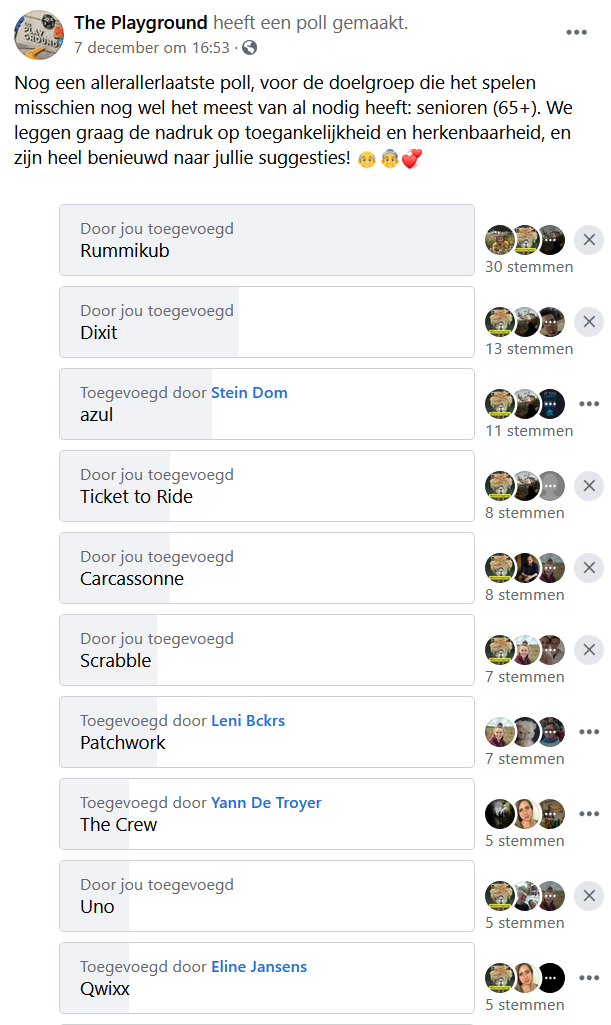Image resolution: width=611 pixels, height=1025 pixels.
Task: Open the post options three-dot menu
Action: pos(576,32)
